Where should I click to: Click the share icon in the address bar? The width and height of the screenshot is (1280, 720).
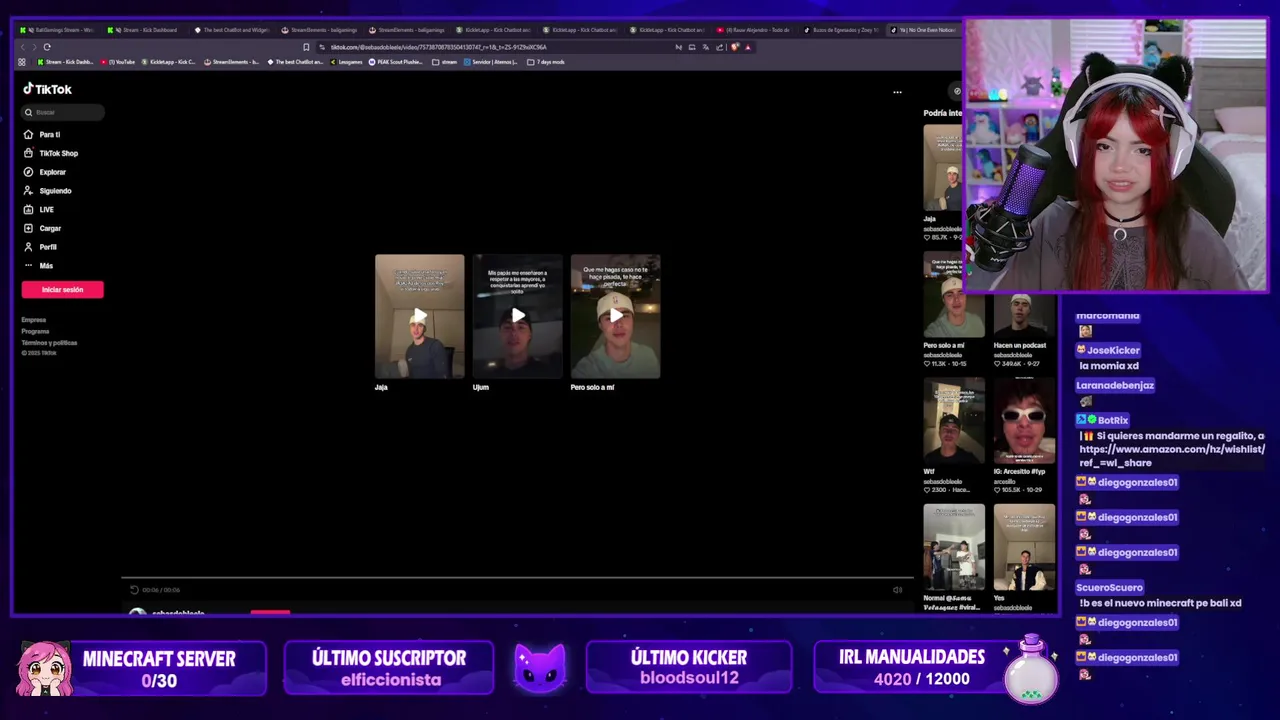[x=719, y=47]
